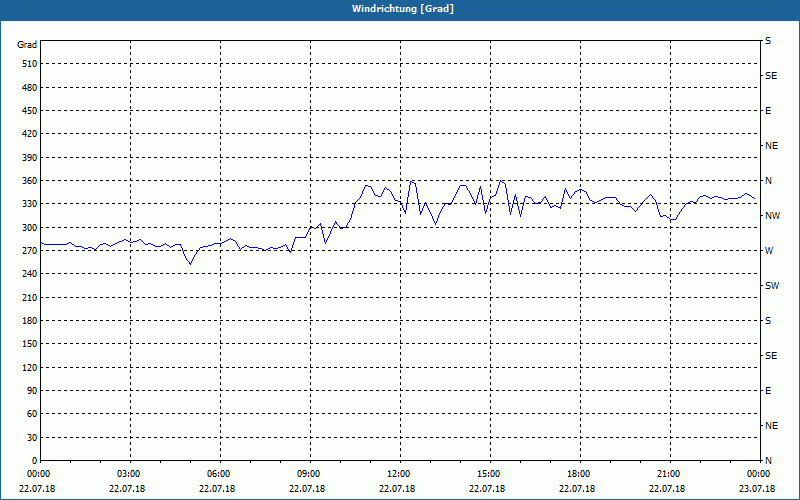800x500 pixels.
Task: Click the 09:00 time axis label
Action: (310, 474)
